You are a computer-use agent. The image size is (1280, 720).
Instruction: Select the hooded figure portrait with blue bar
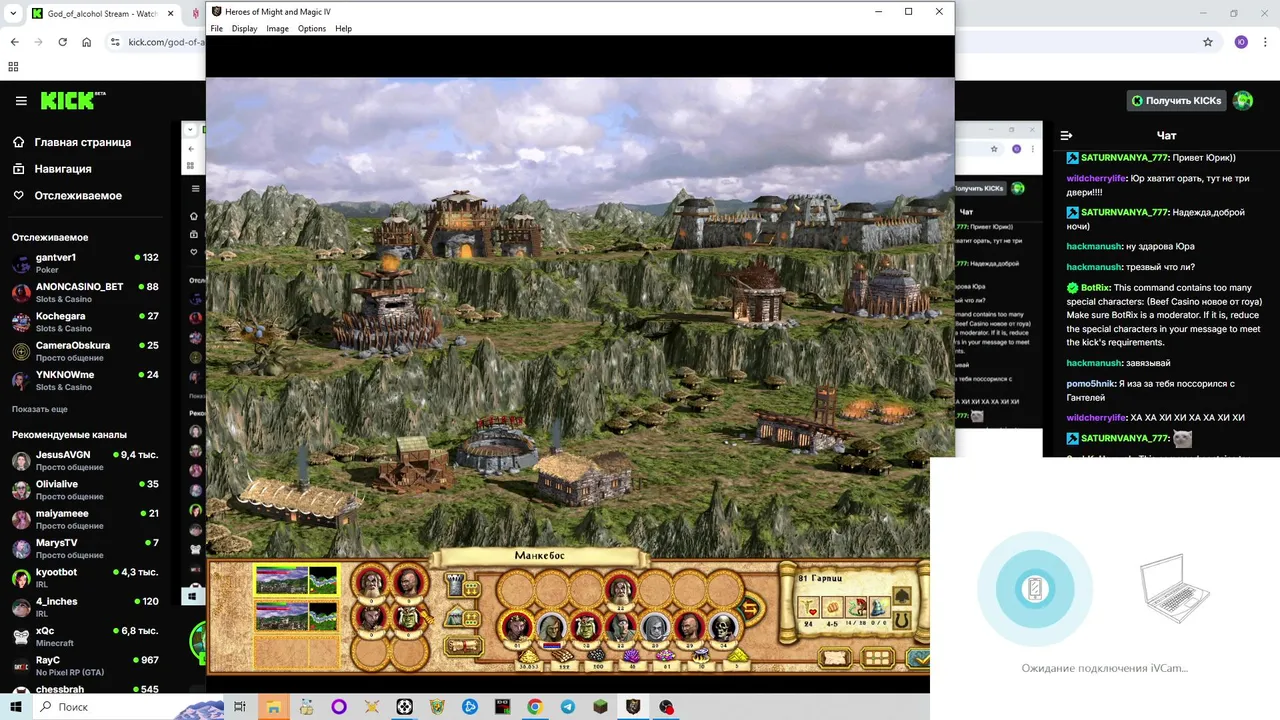tap(552, 628)
